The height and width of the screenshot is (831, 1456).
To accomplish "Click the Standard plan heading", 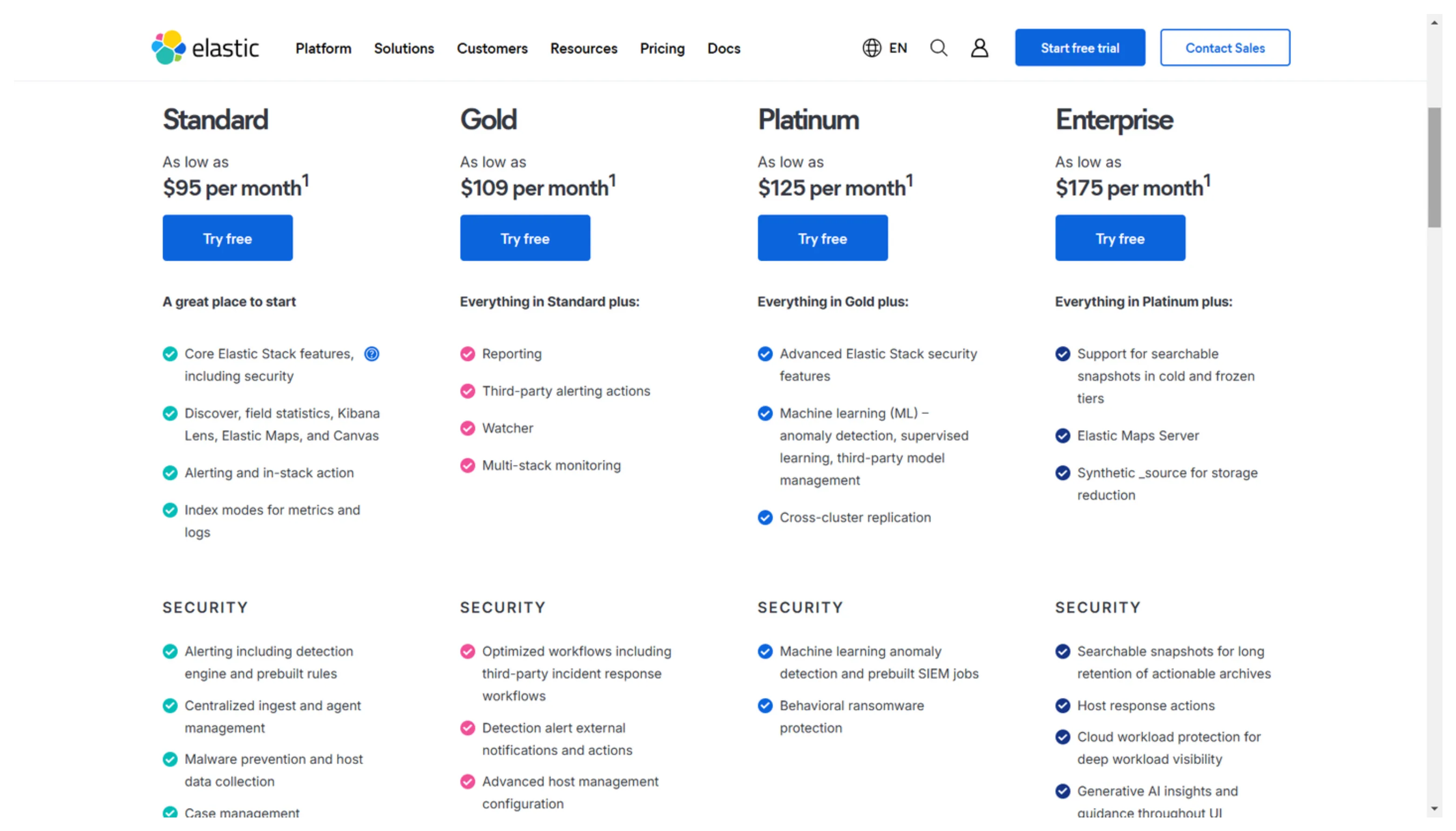I will [x=215, y=120].
